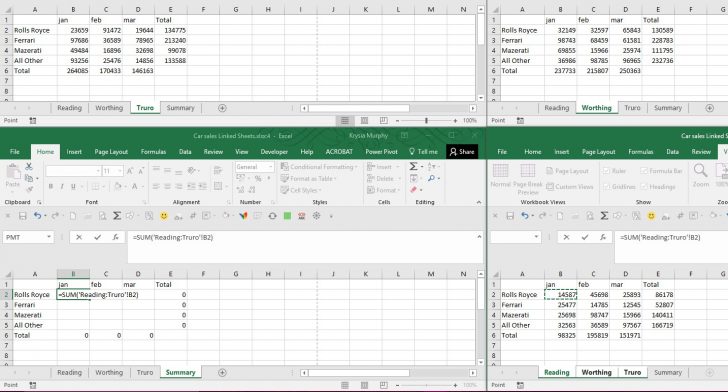
Task: Click the Save icon in Reading window toolbar
Action: (510, 216)
